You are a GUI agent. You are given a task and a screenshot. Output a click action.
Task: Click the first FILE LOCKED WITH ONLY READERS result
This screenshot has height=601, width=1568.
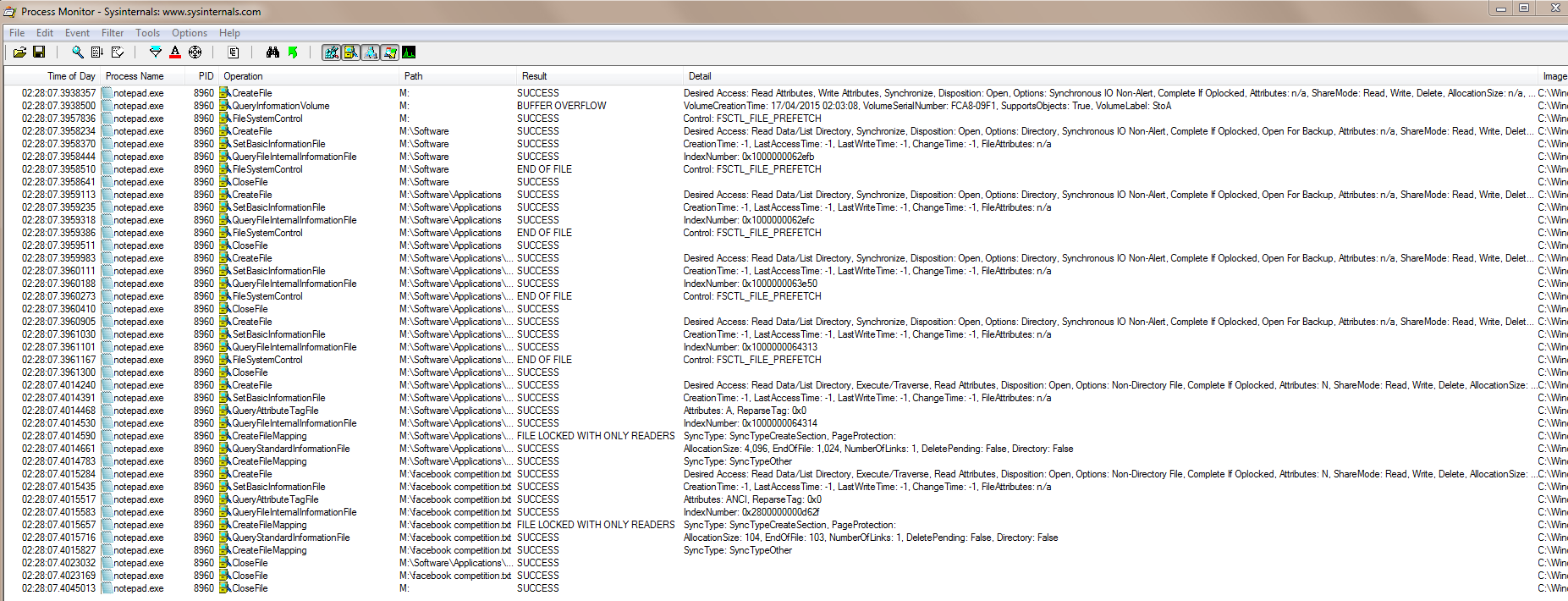pos(596,436)
